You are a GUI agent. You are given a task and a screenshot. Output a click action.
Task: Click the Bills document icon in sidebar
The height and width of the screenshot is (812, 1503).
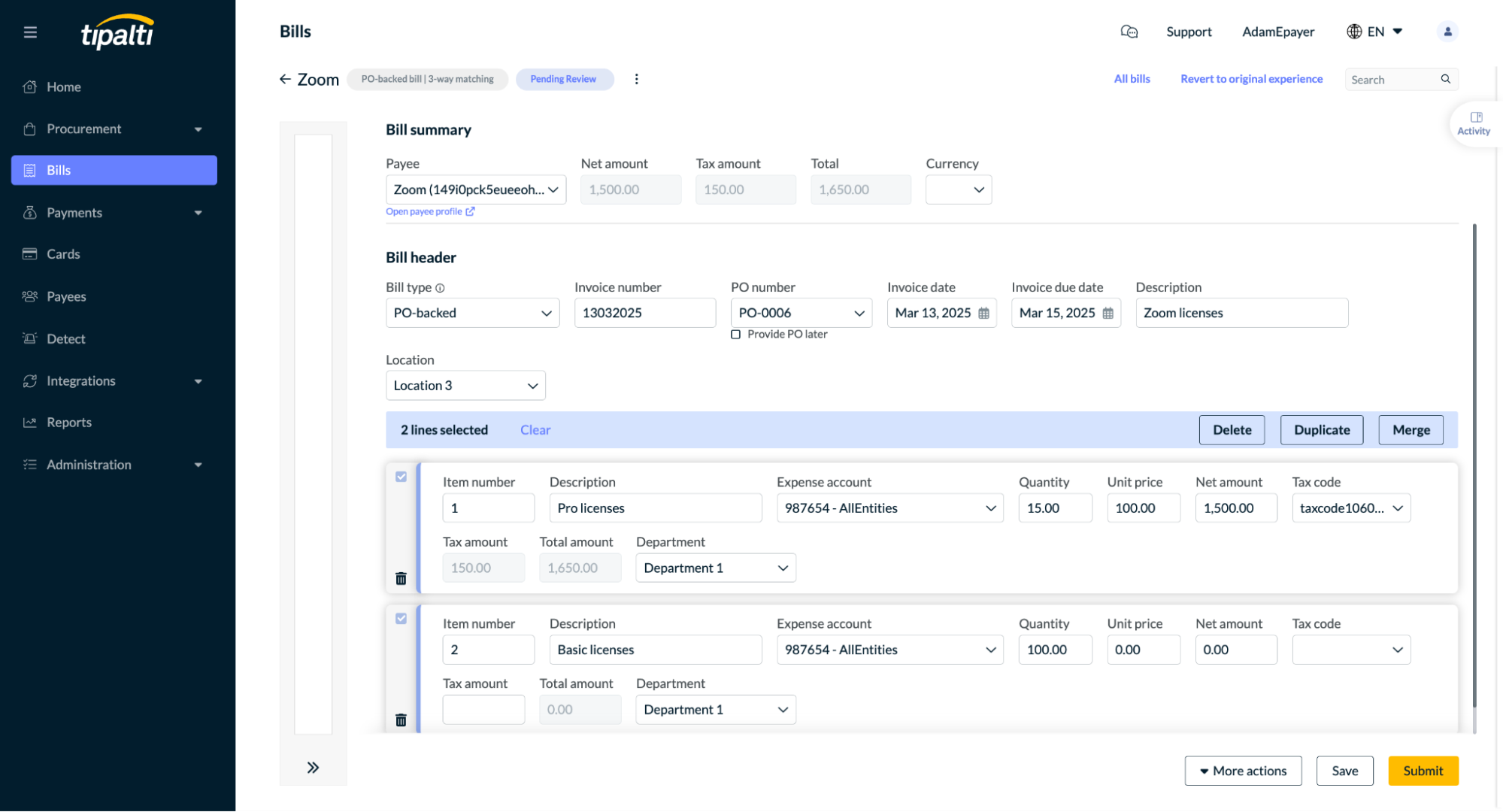click(x=30, y=171)
